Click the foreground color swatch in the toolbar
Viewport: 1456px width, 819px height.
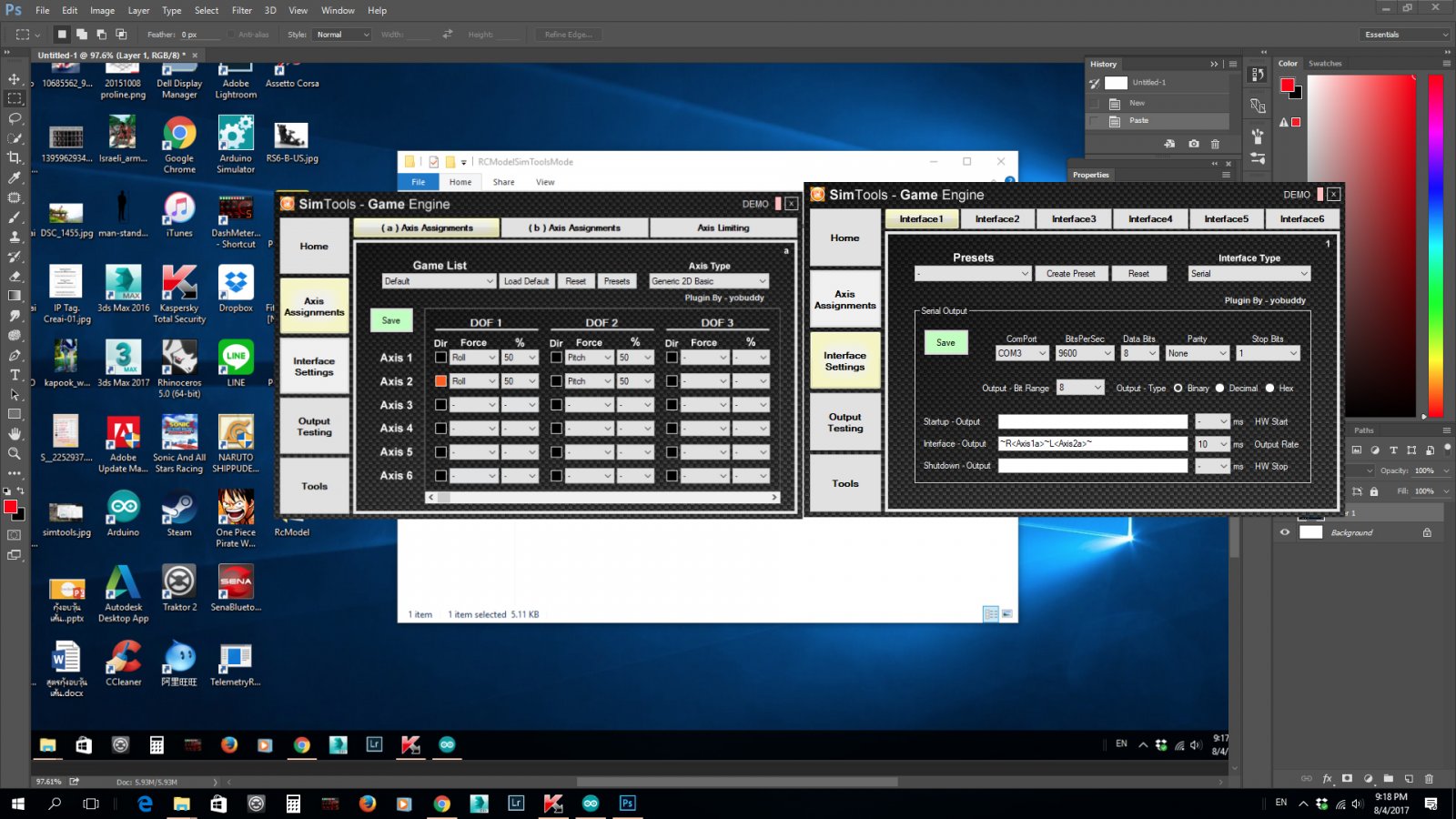pos(10,506)
